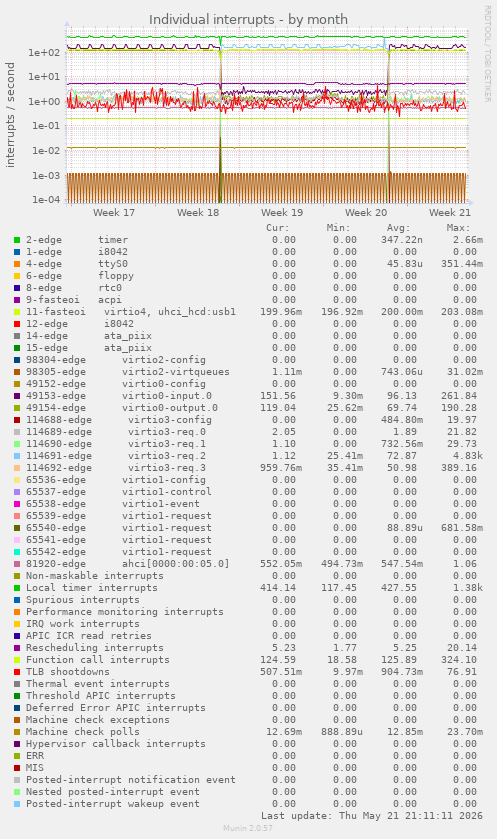Screen dimensions: 497x839
Task: Click the graph title Individual interrupts - by month
Action: pos(248,20)
